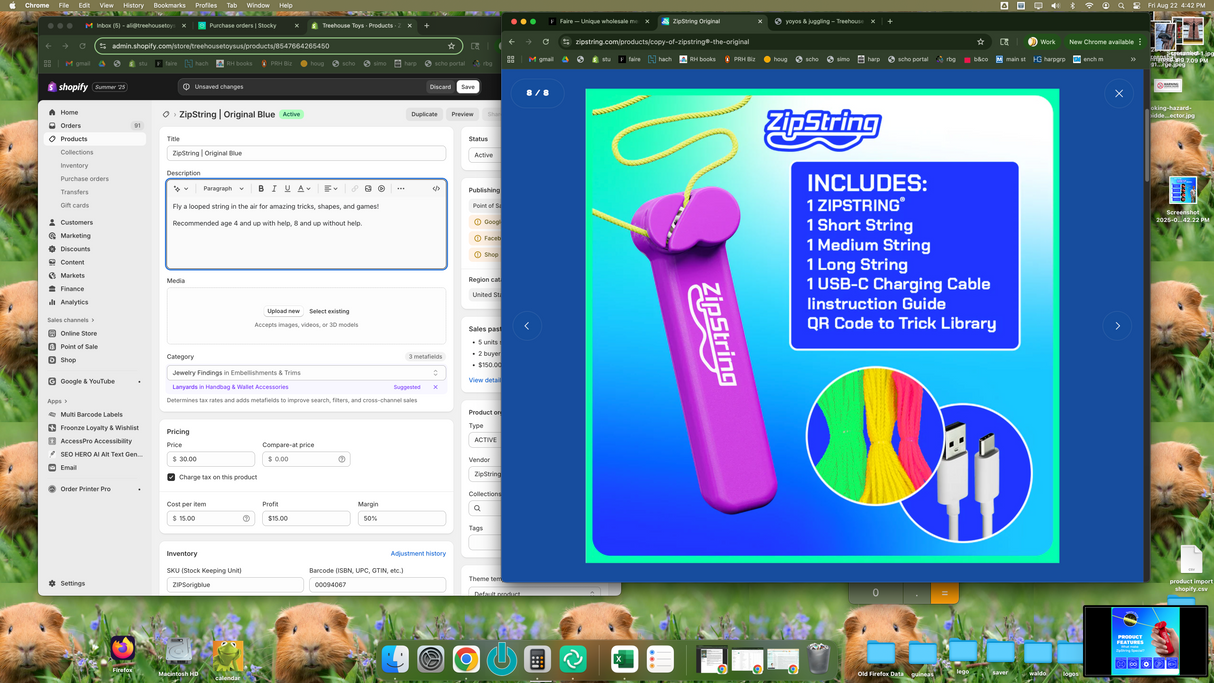Save the unsaved product changes
Screen dimensions: 1214x683
[x=467, y=87]
